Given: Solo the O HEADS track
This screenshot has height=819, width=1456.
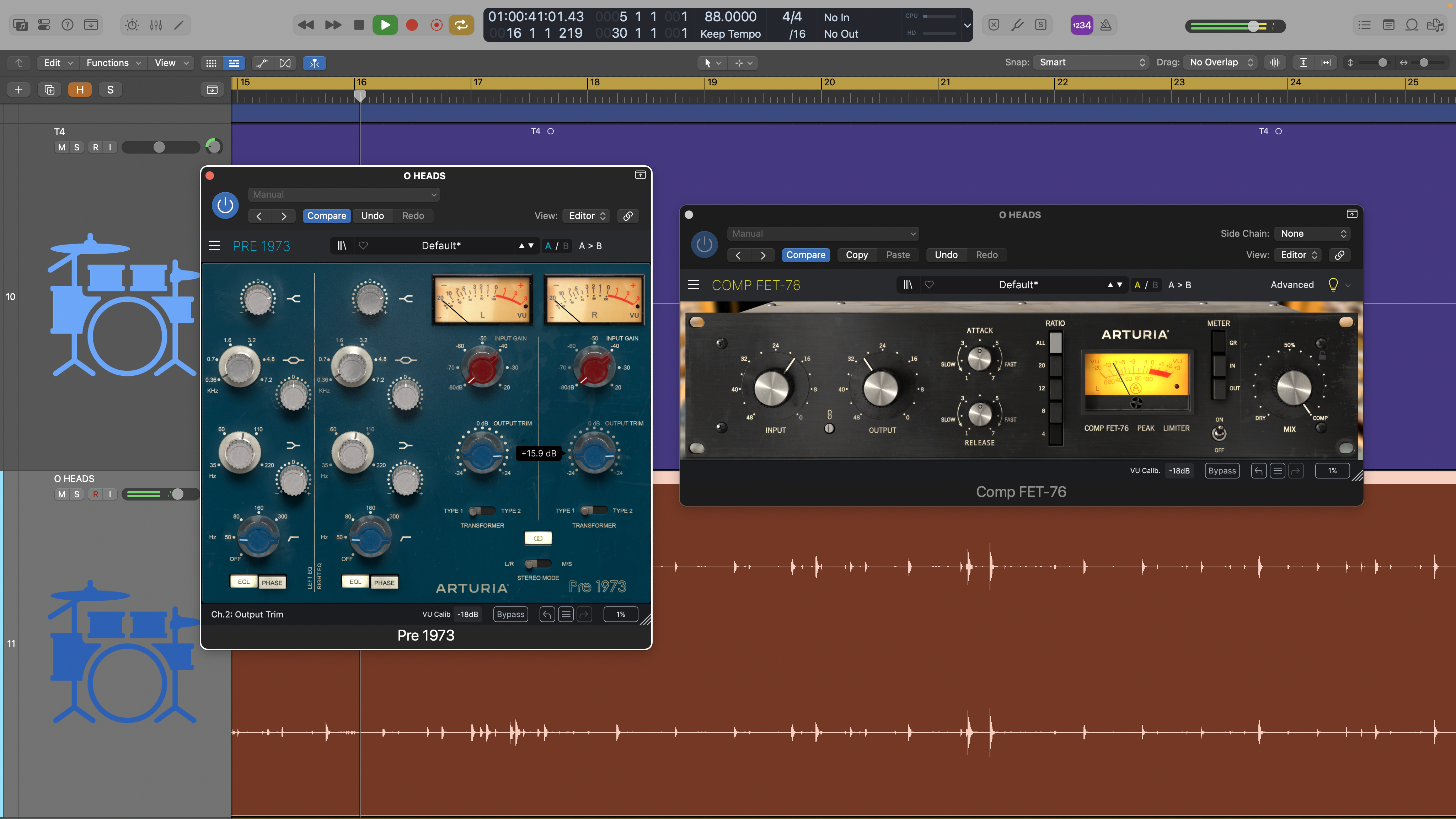Looking at the screenshot, I should click(x=77, y=494).
